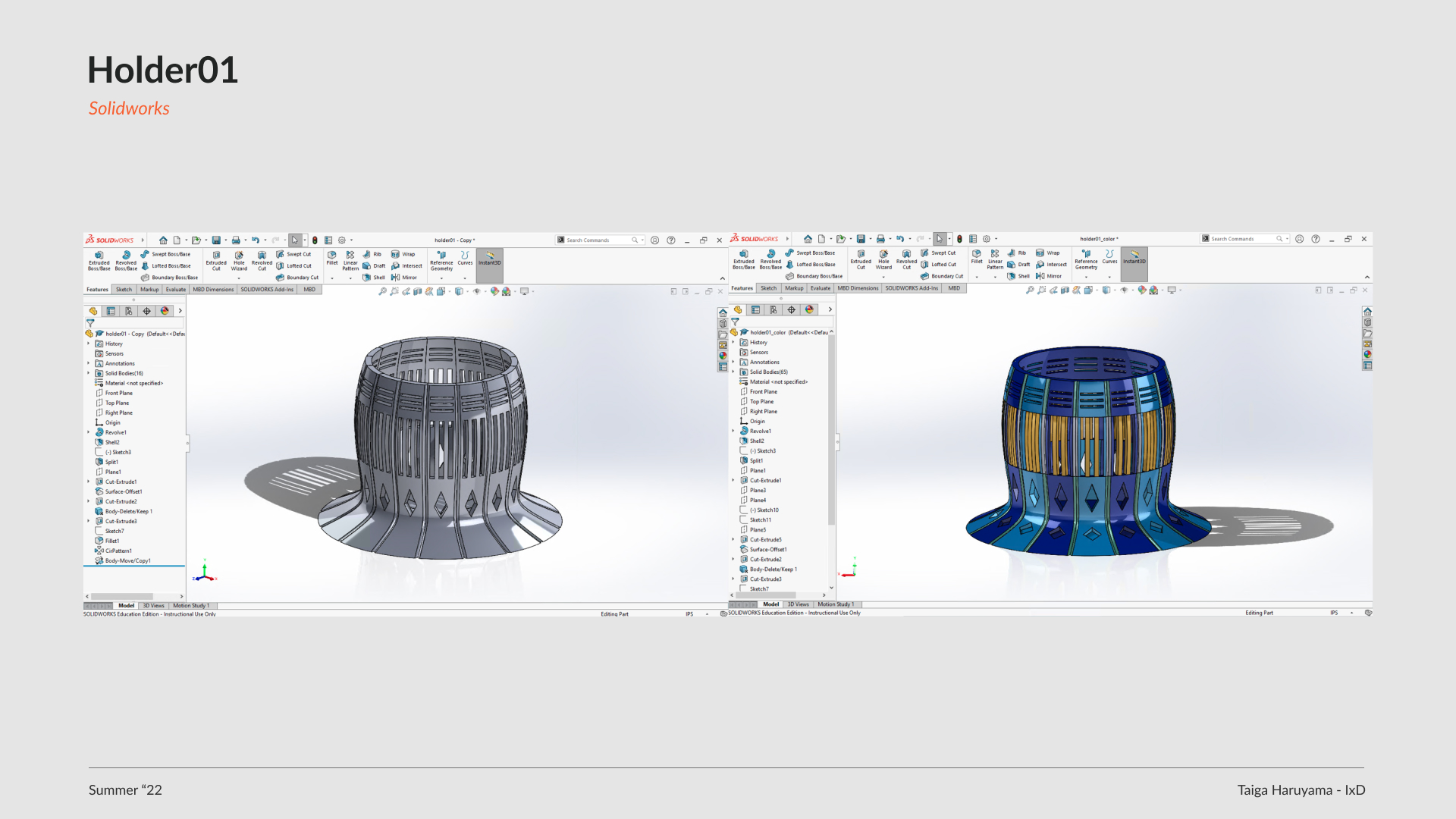The width and height of the screenshot is (1456, 819).
Task: Open Appearances color ball in right window's task pane
Action: [1367, 354]
